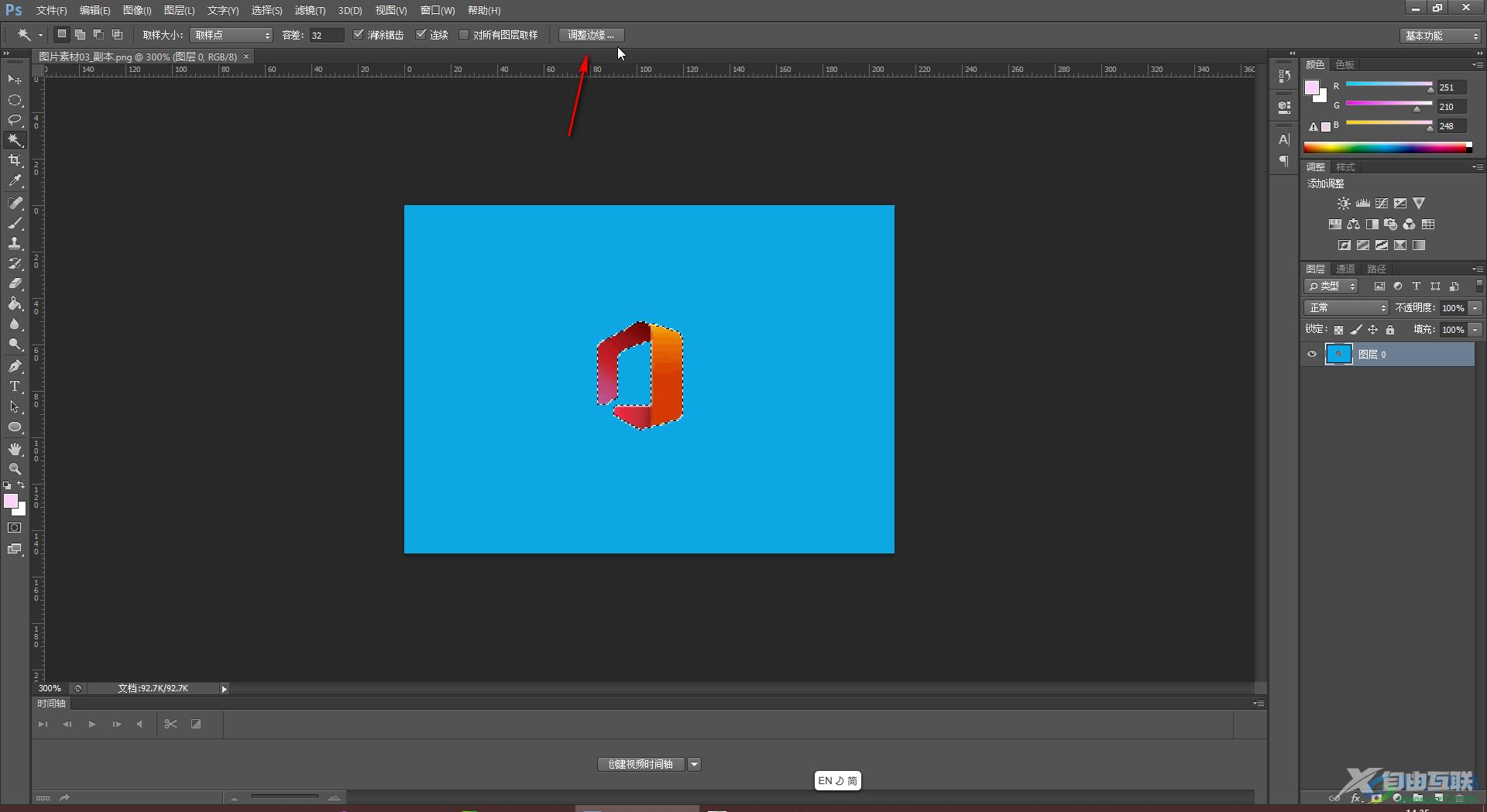Click the 调整边缘 refine edge button

[x=591, y=35]
